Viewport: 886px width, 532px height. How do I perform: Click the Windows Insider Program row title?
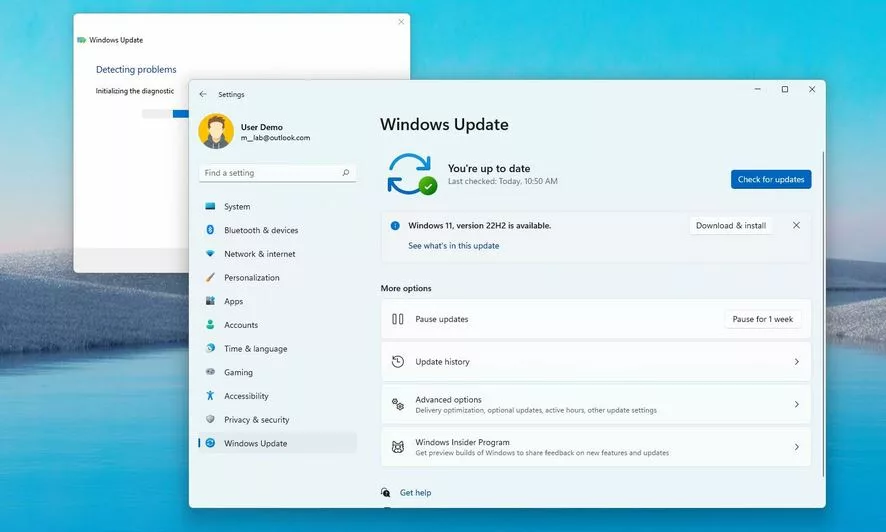462,442
